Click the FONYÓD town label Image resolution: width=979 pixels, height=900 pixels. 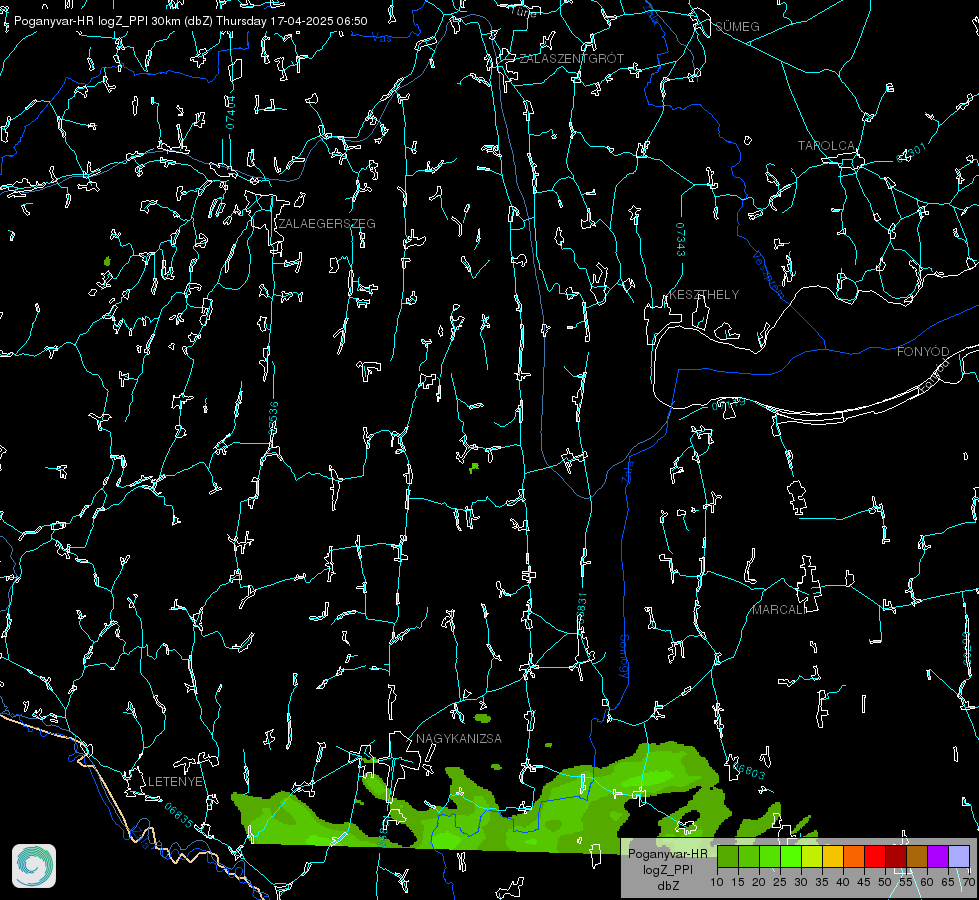tap(923, 352)
